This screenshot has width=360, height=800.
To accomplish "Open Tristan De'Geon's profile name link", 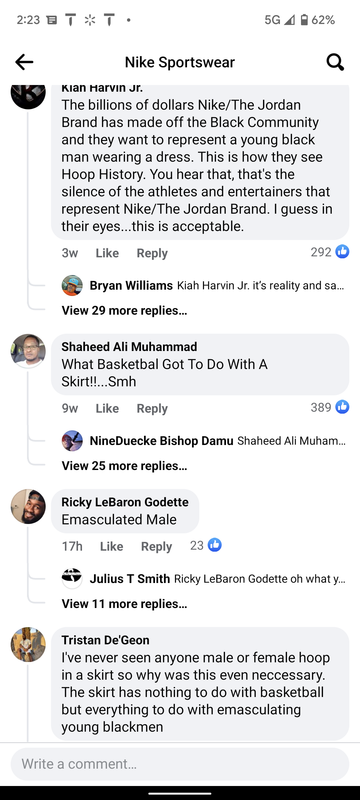I will 106,640.
